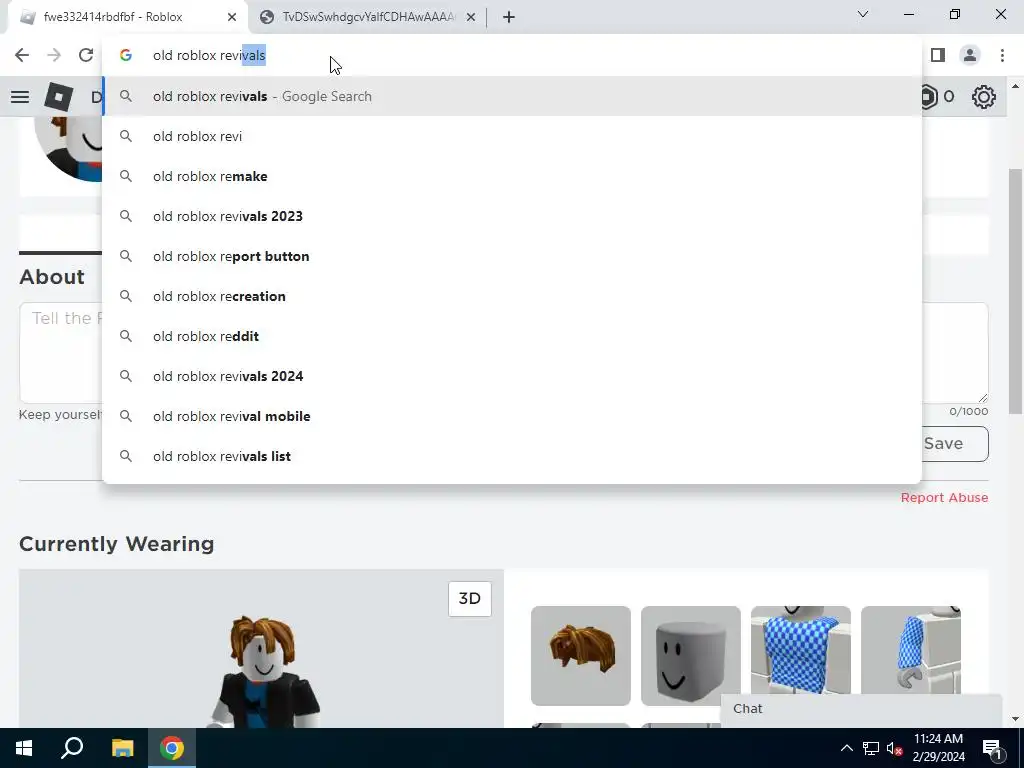The width and height of the screenshot is (1024, 768).
Task: Open the brown hair item thumbnail
Action: pyautogui.click(x=581, y=656)
